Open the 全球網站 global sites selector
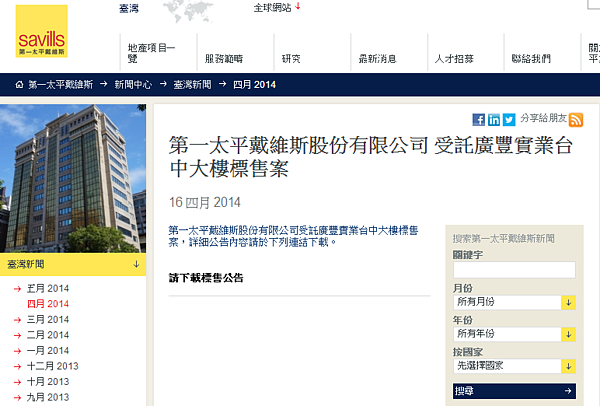The width and height of the screenshot is (600, 406). click(x=272, y=8)
